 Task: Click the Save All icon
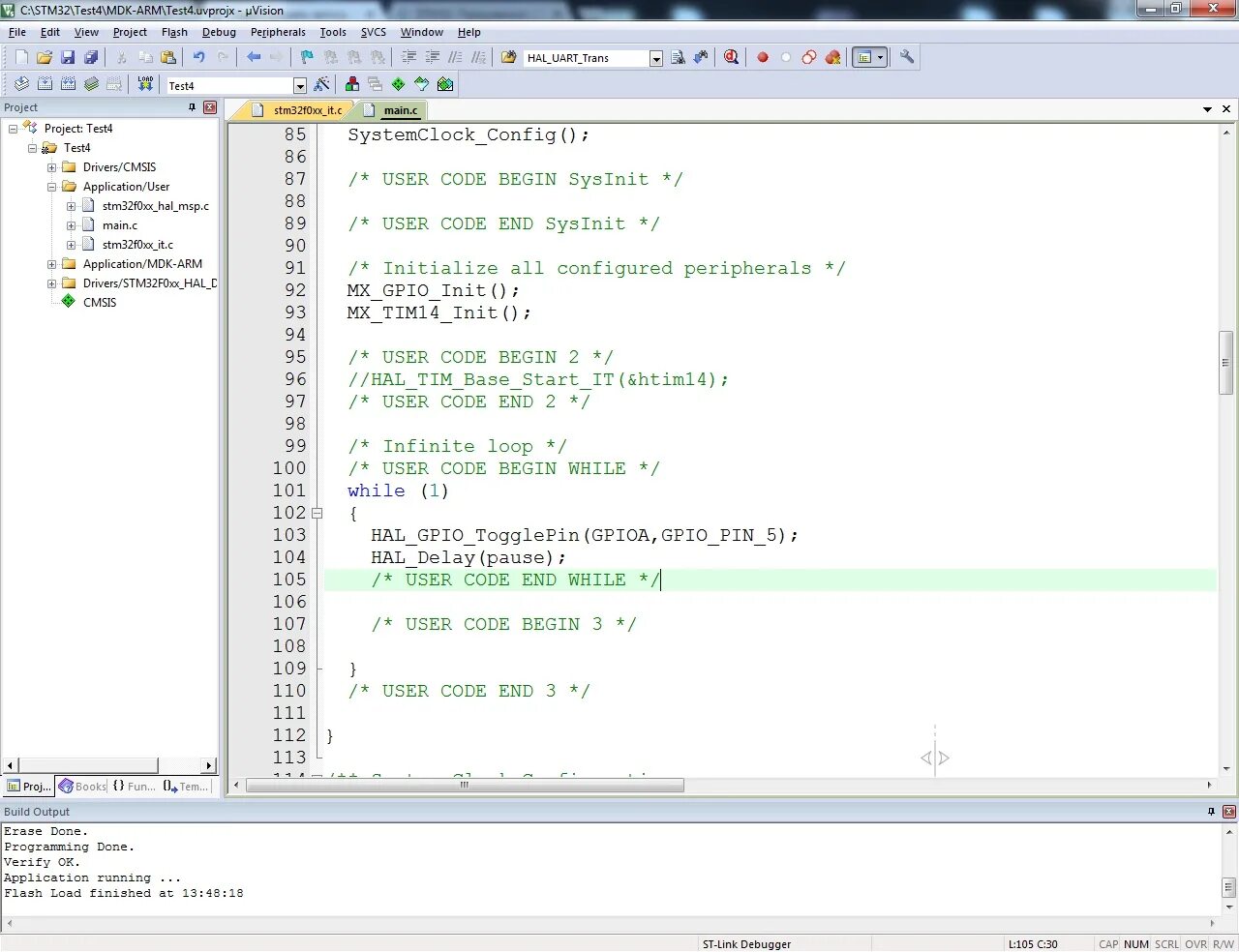91,57
